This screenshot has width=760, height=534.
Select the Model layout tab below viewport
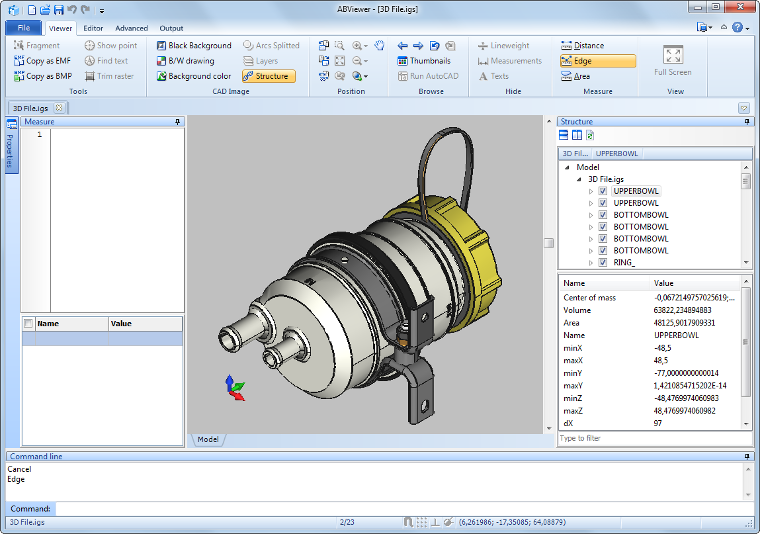(207, 439)
